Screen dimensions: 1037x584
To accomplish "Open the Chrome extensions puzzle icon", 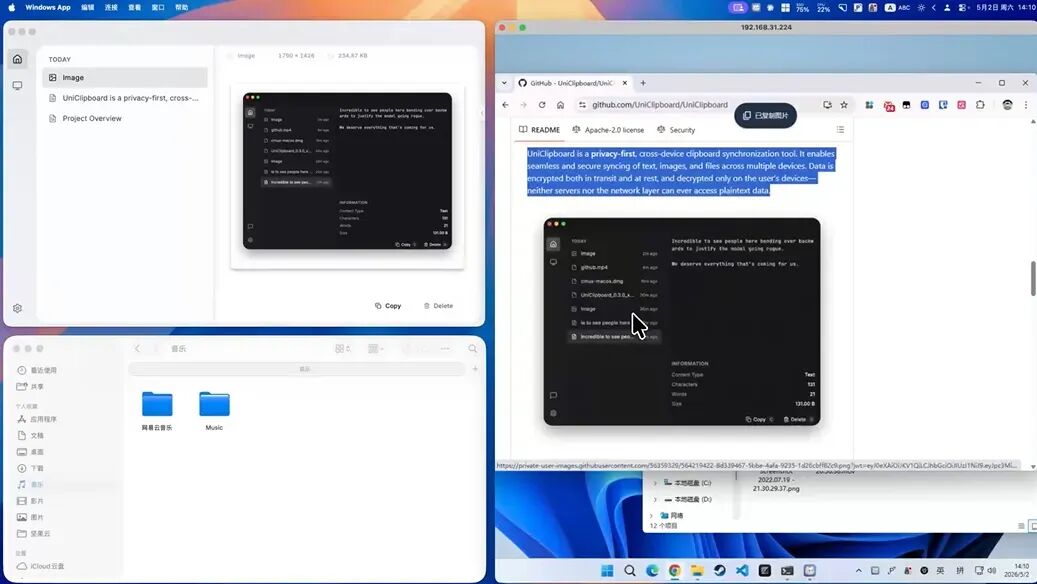I will click(980, 104).
